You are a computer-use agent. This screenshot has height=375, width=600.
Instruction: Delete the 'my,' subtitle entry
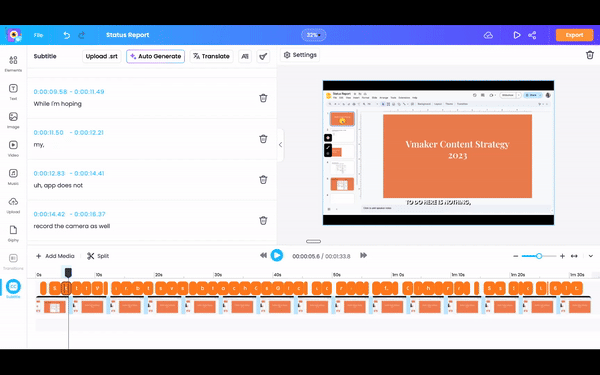coord(263,139)
